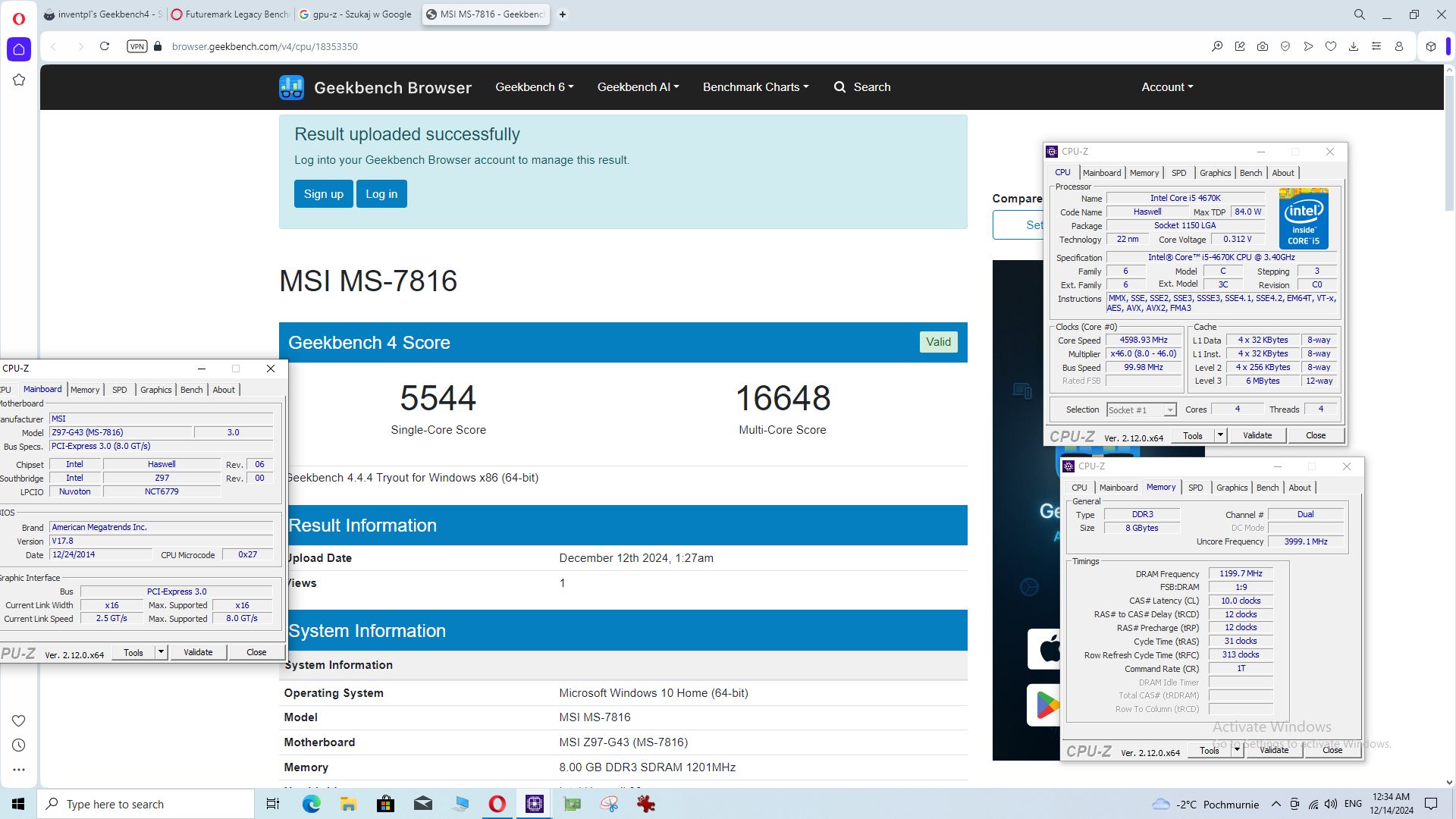Open Mainboard tab in top-right CPU-Z window

[1102, 173]
